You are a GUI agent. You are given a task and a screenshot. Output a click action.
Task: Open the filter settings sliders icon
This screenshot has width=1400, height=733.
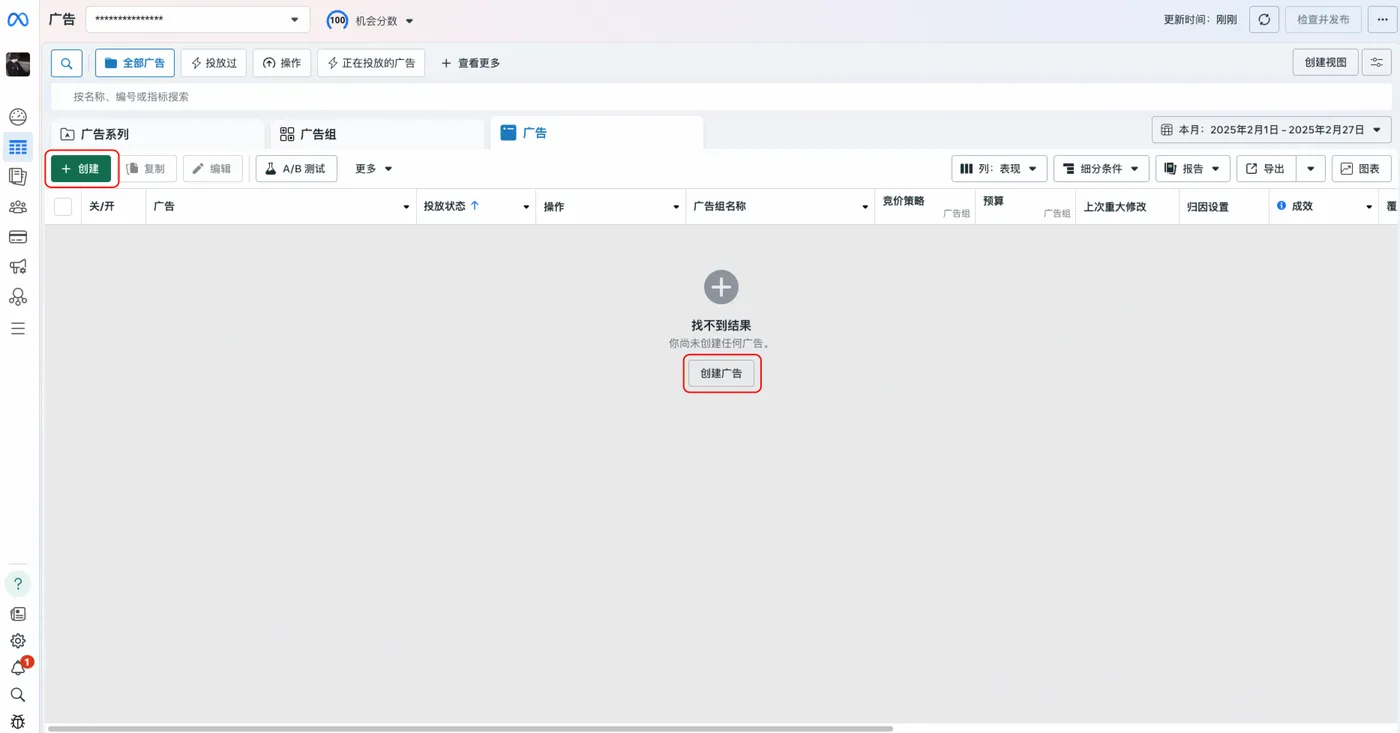click(x=1377, y=63)
